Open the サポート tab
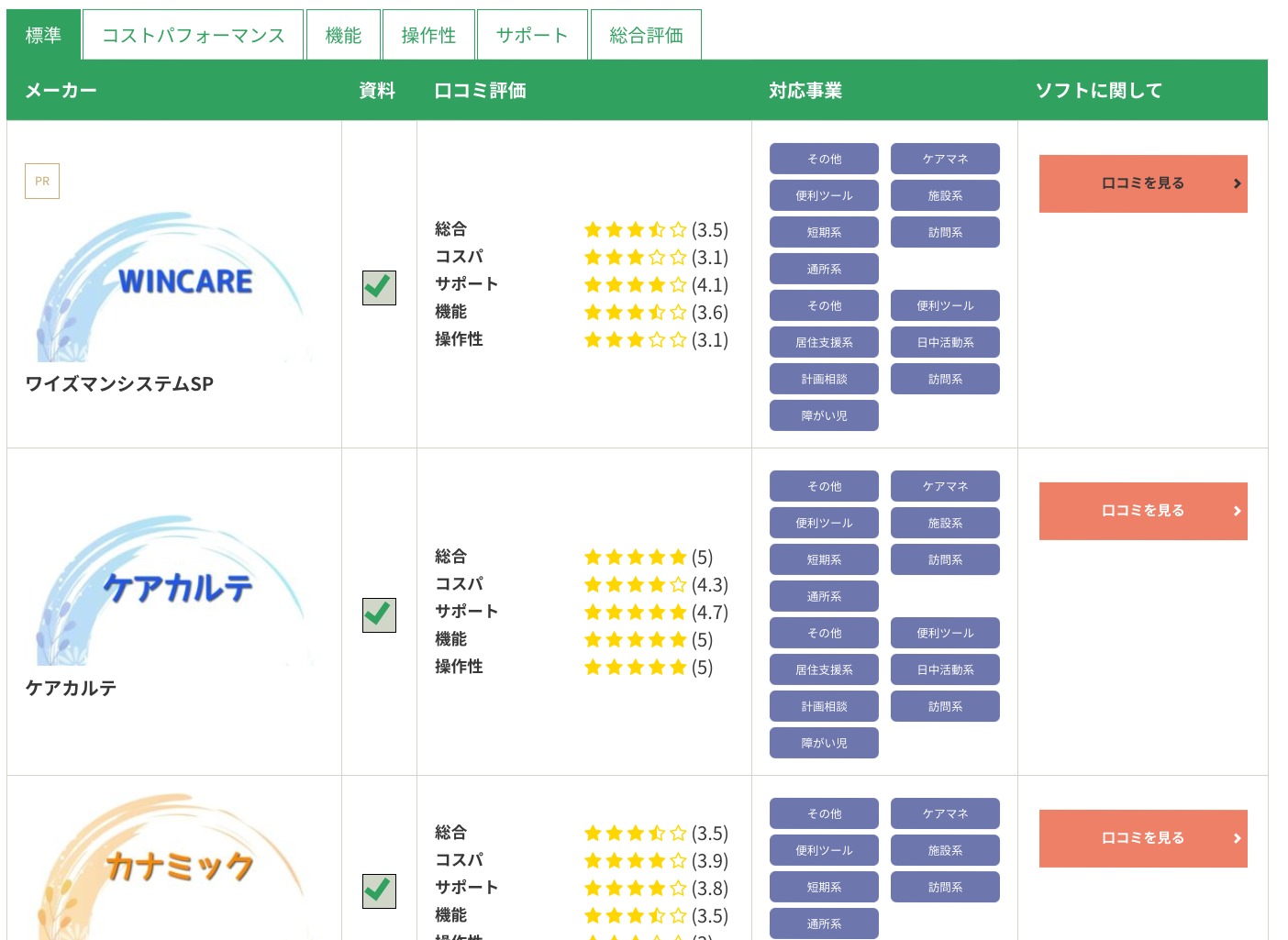This screenshot has height=940, width=1288. pos(532,35)
